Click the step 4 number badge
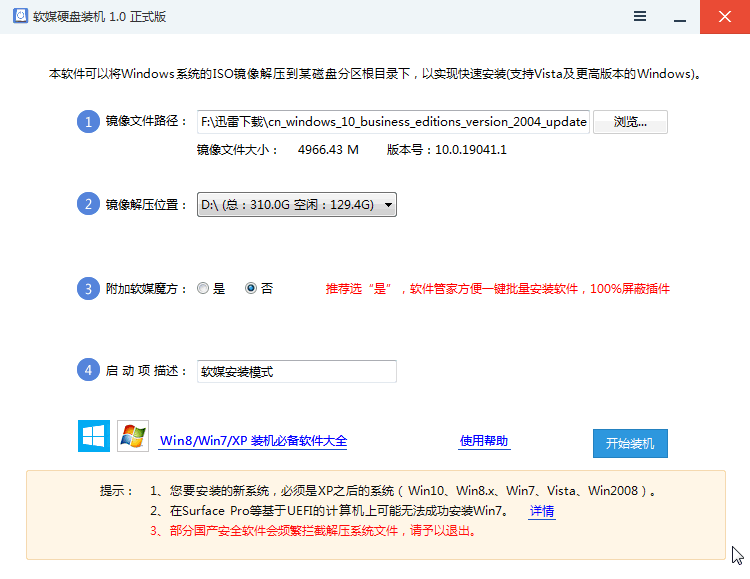The width and height of the screenshot is (750, 579). coord(89,371)
